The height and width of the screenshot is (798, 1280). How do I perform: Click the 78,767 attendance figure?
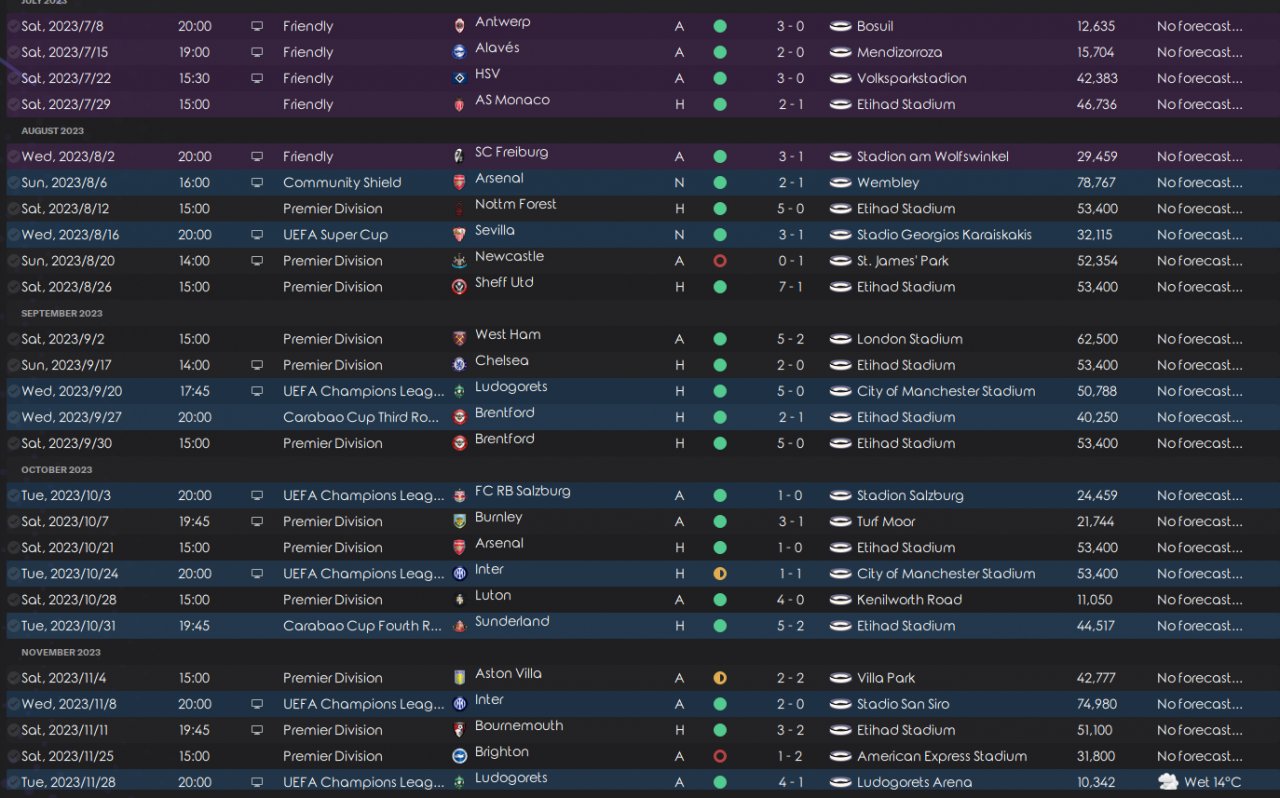pyautogui.click(x=1097, y=183)
